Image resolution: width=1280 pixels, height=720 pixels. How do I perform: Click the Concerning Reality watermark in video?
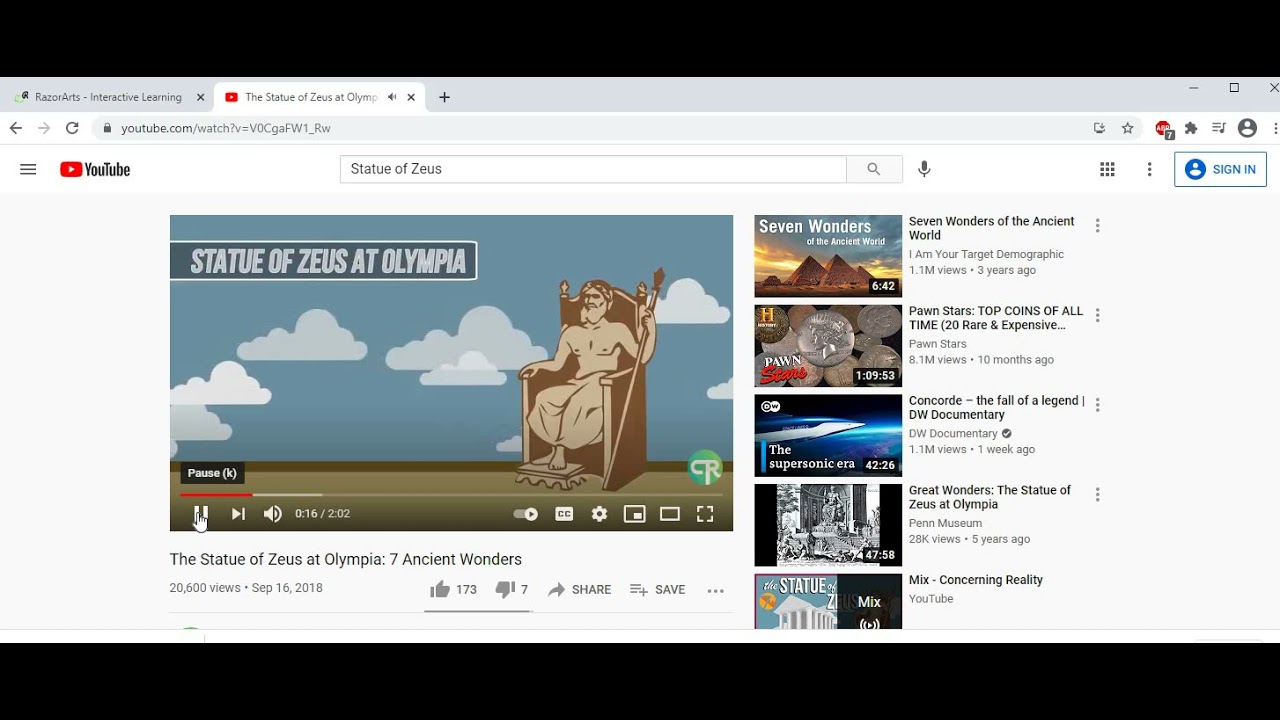pos(705,468)
